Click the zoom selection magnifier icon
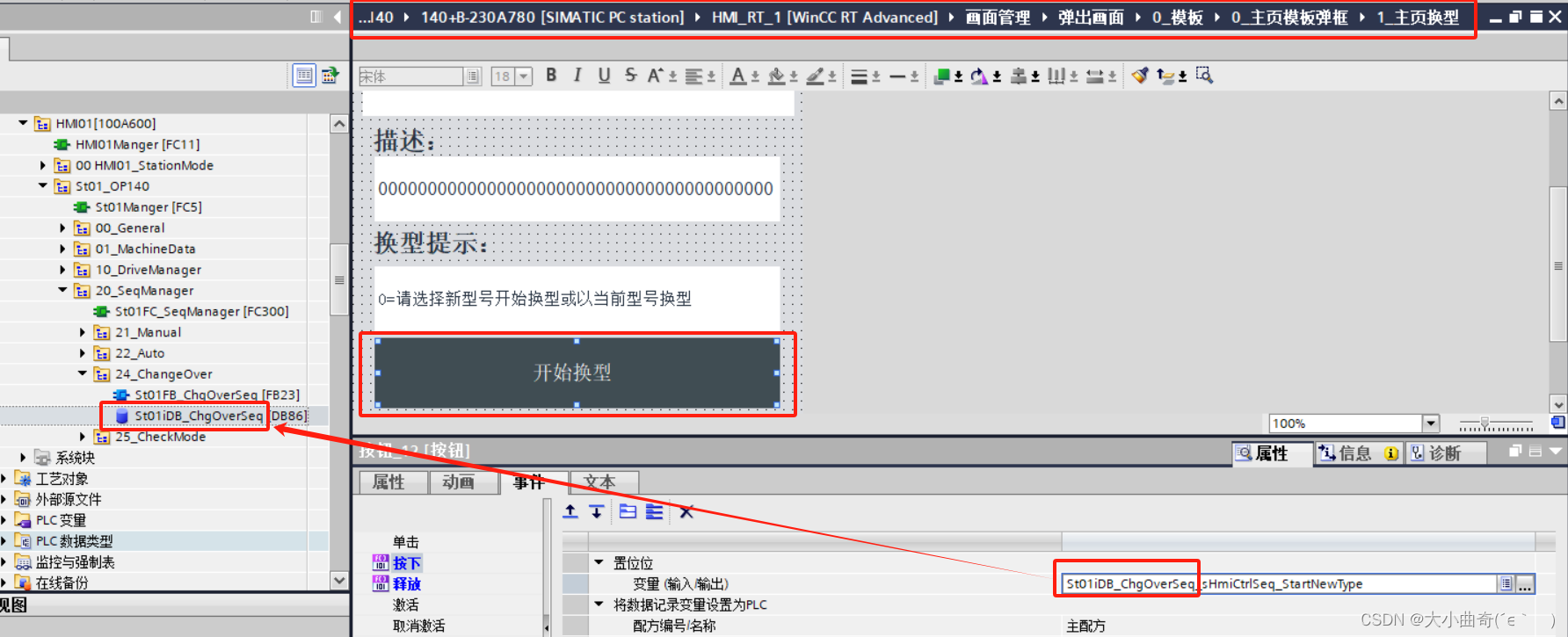Screen dimensions: 1568x637 click(x=1204, y=76)
